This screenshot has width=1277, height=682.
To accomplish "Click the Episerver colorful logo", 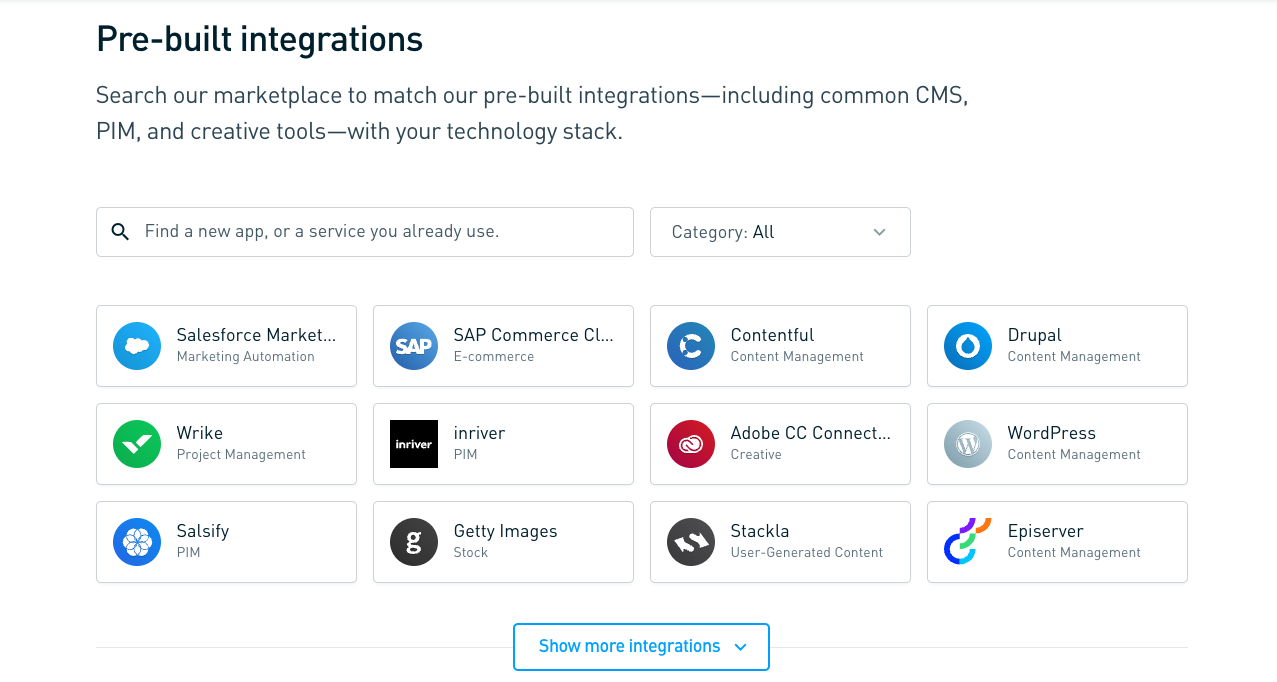I will pos(968,542).
